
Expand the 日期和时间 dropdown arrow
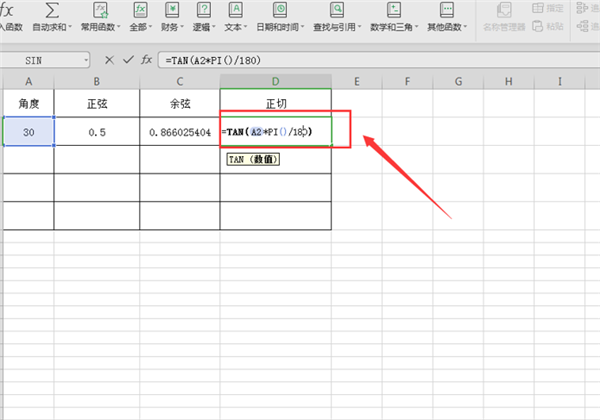click(302, 27)
